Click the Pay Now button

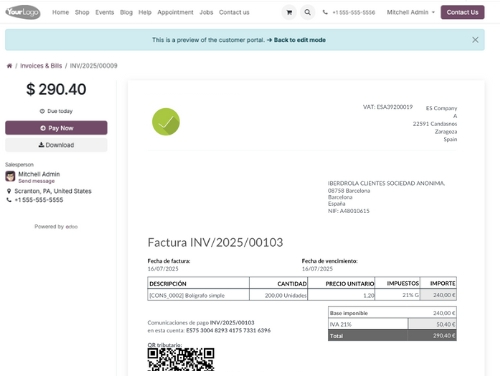pyautogui.click(x=56, y=128)
